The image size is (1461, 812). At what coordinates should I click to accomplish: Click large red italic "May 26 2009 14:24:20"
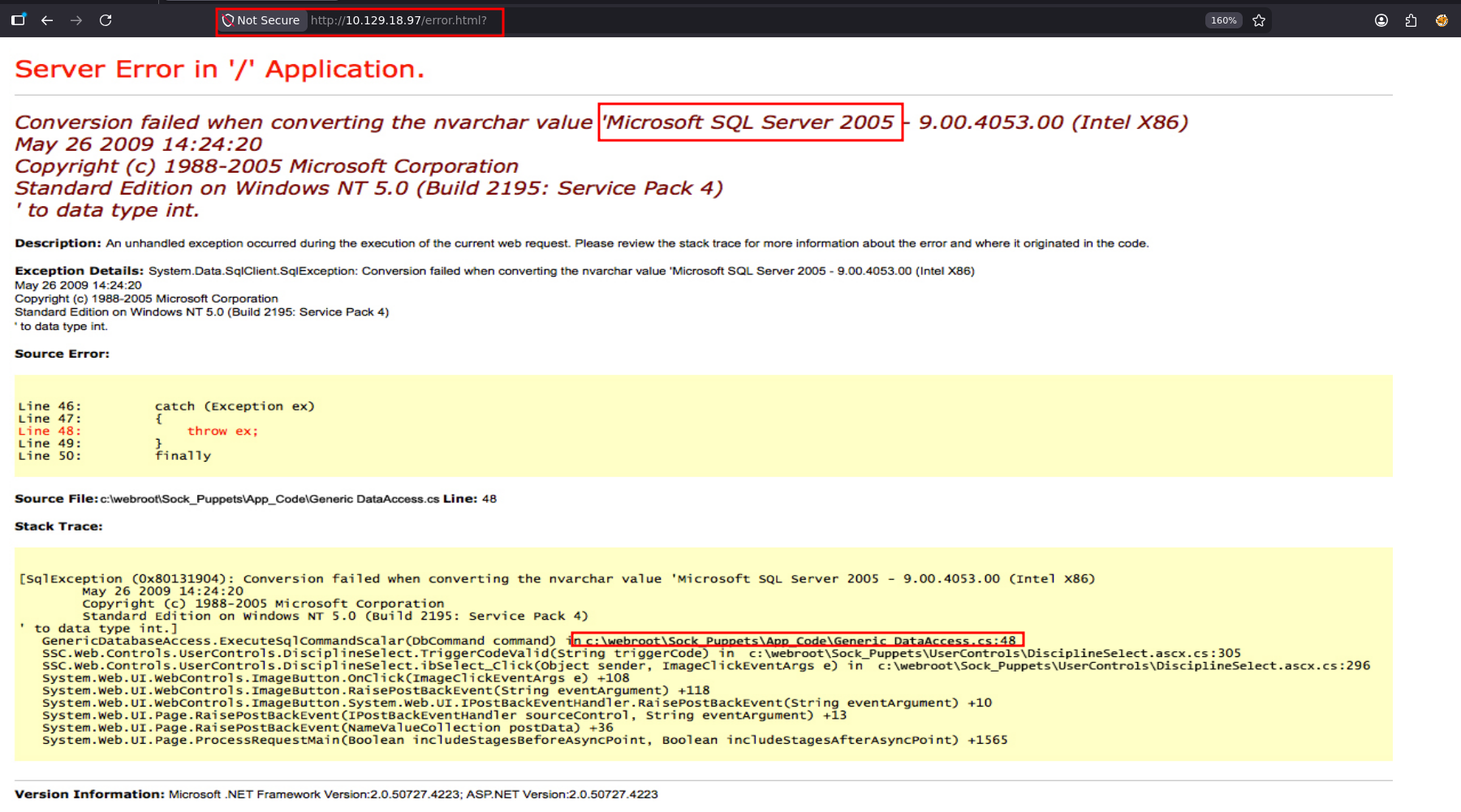(138, 144)
